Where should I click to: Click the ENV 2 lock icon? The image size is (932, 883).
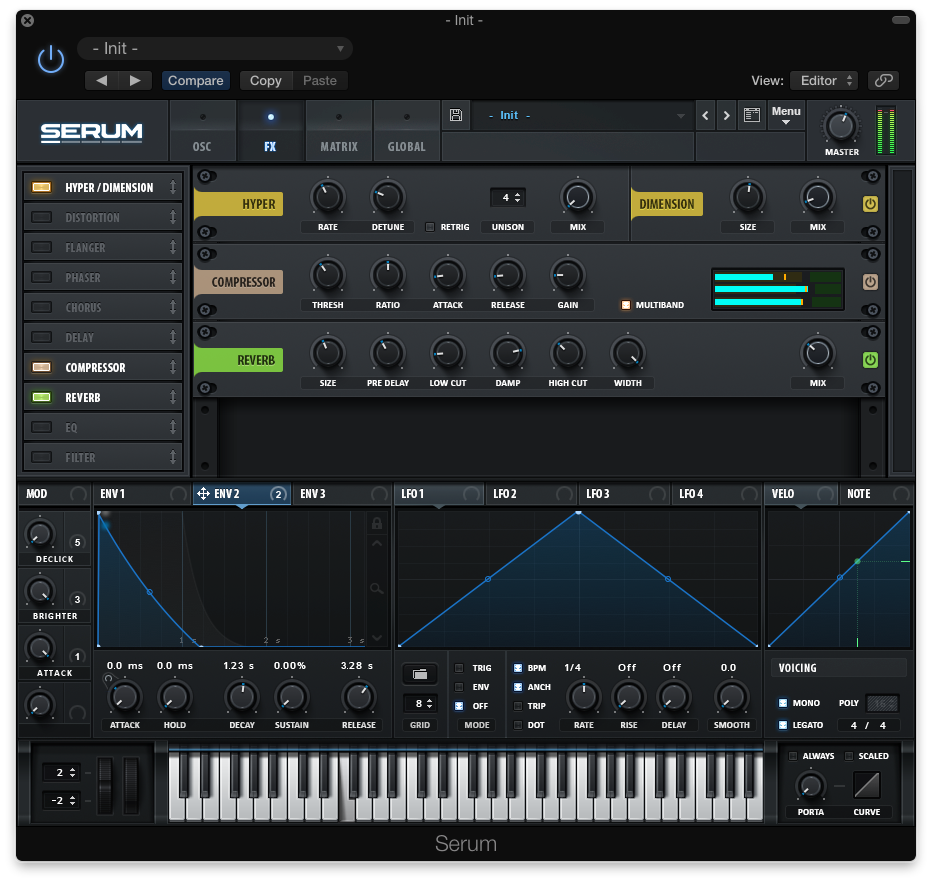click(x=377, y=523)
